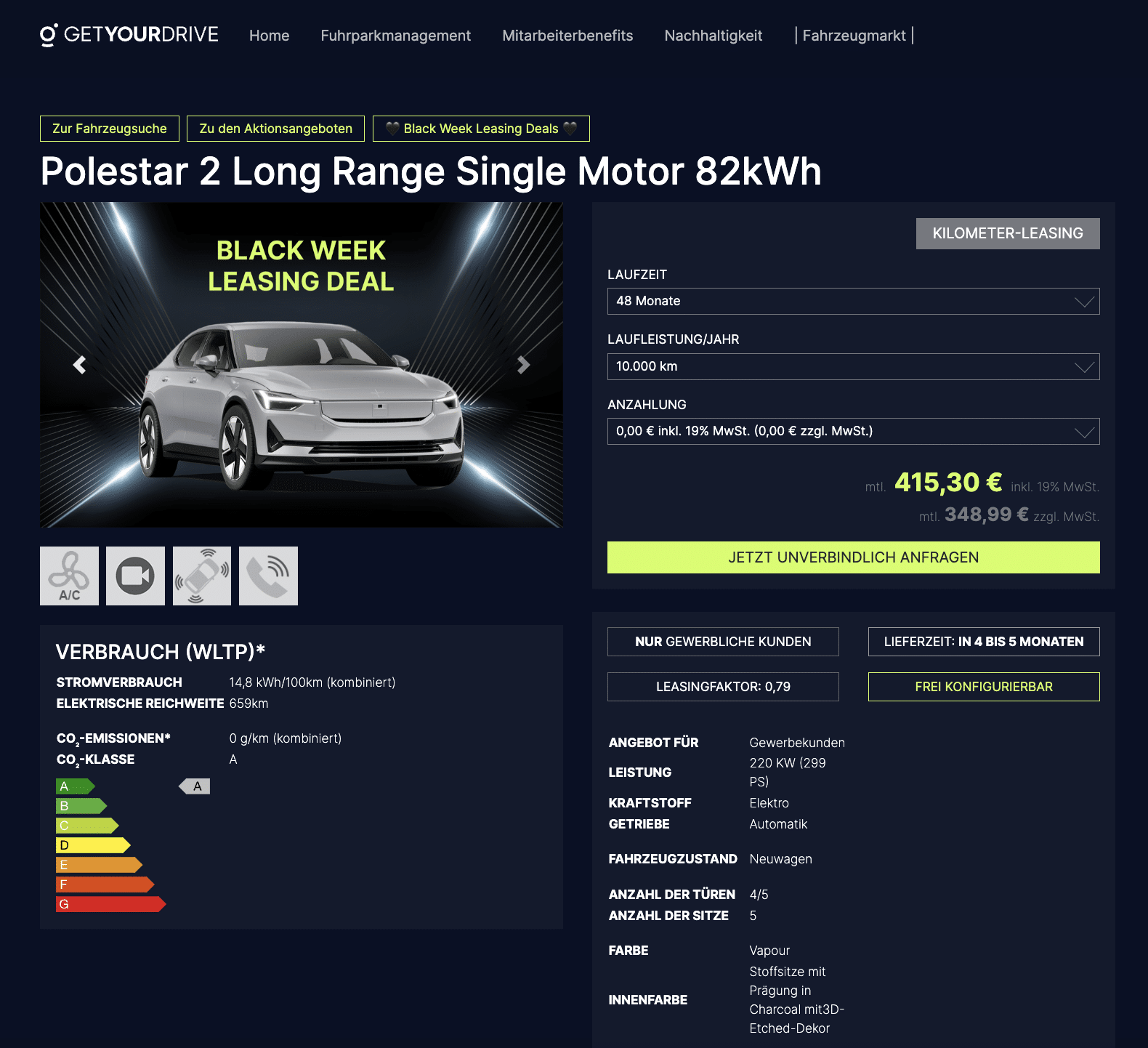Show previous car image with left arrow

pos(79,365)
